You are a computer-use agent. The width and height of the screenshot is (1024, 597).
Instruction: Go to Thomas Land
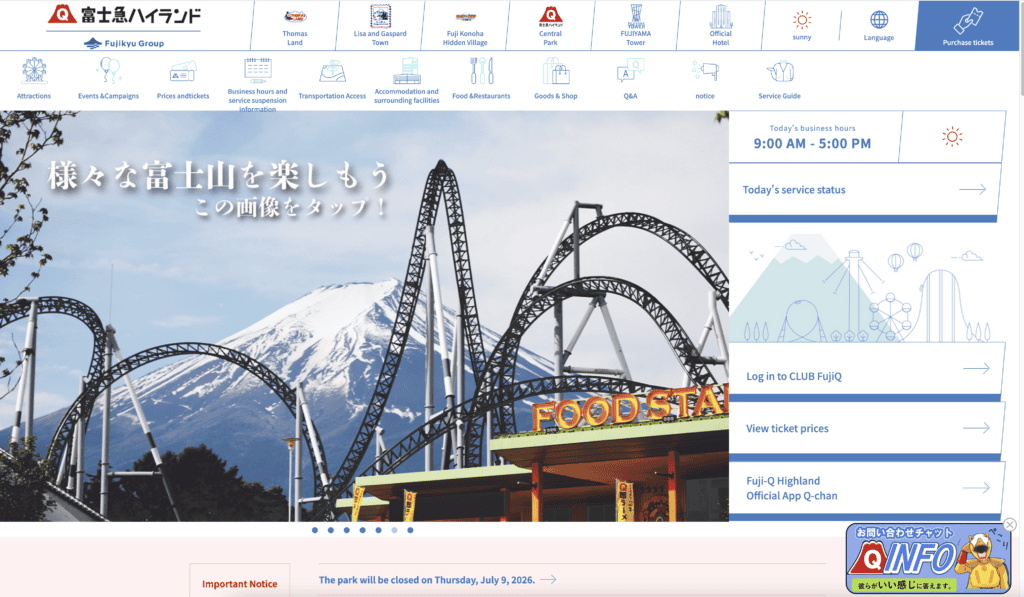tap(295, 27)
